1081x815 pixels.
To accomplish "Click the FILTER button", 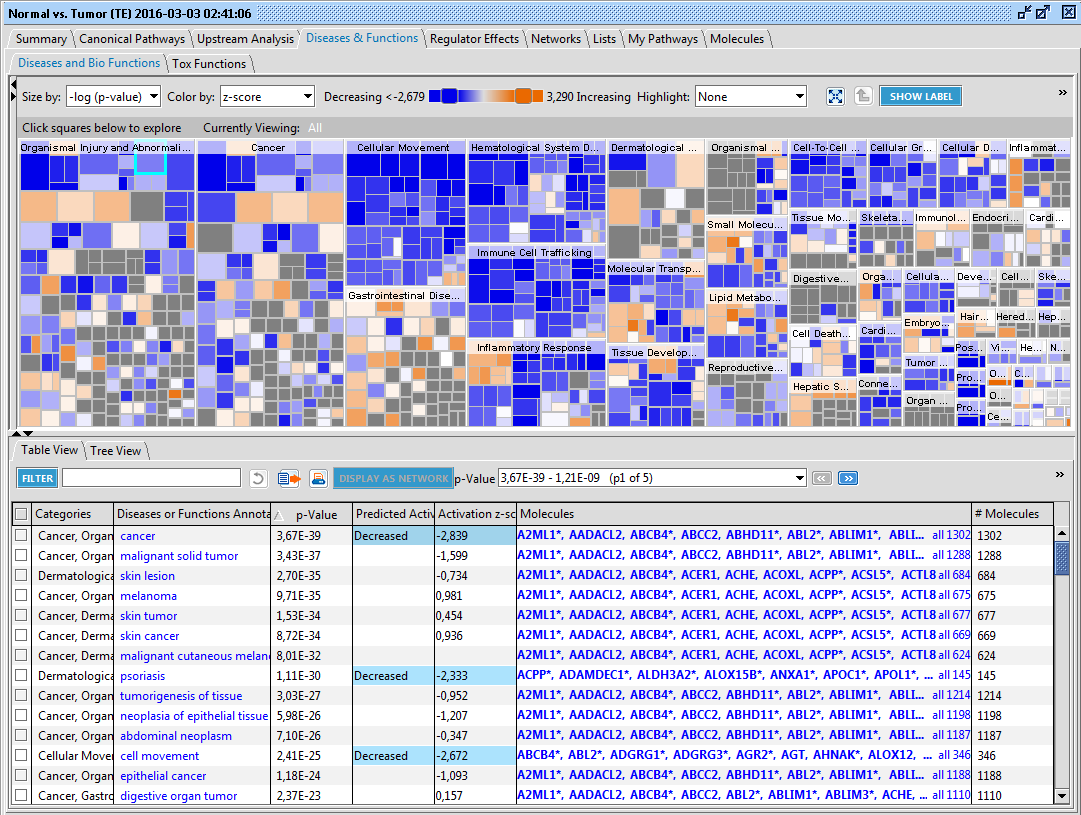I will click(x=37, y=478).
